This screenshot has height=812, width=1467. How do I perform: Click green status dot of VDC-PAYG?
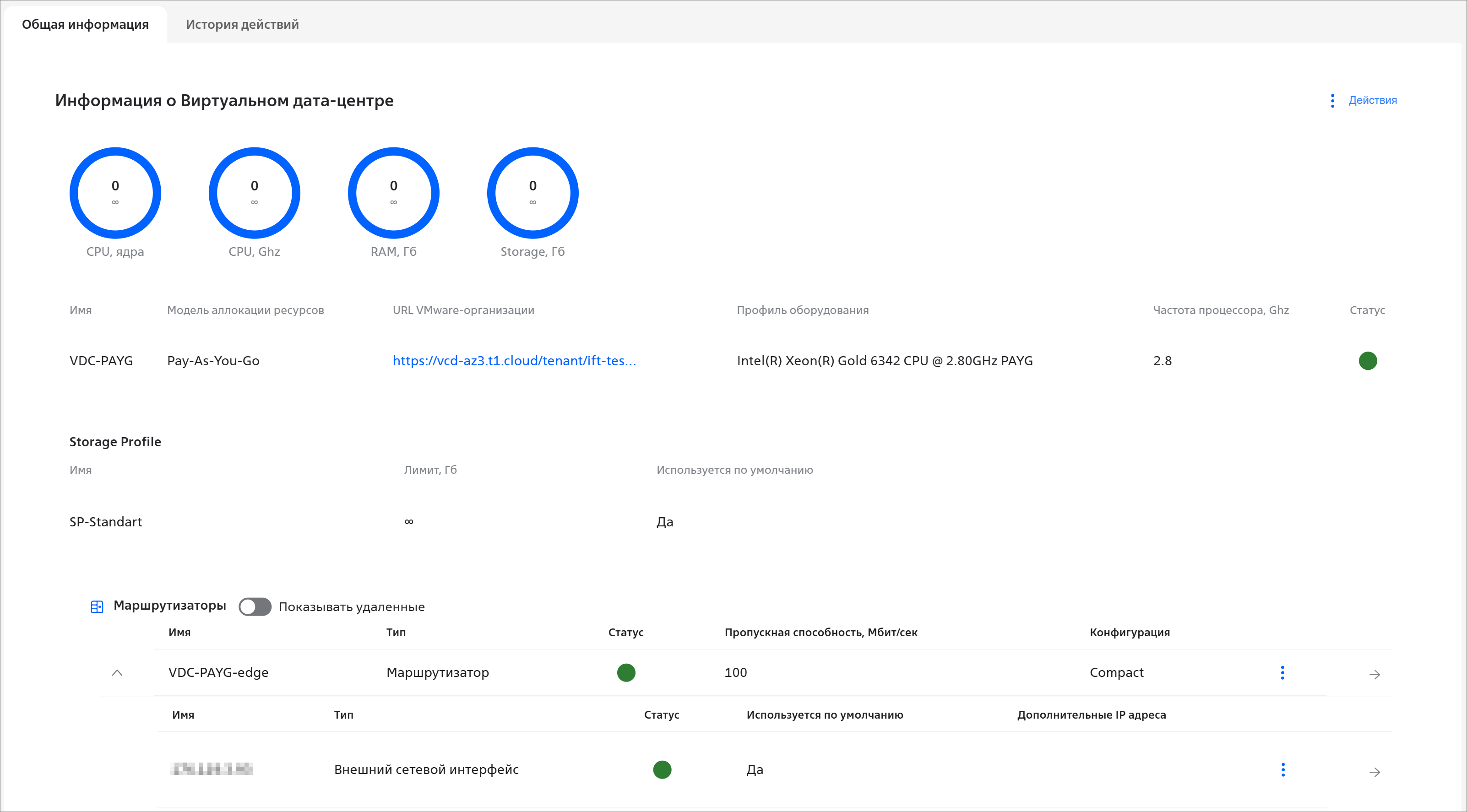(x=1367, y=361)
